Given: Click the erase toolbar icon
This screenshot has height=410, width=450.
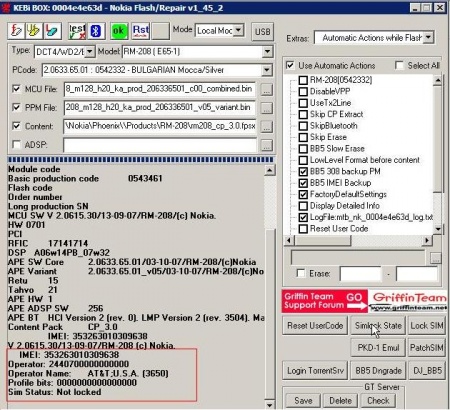Looking at the screenshot, I should pos(52,31).
